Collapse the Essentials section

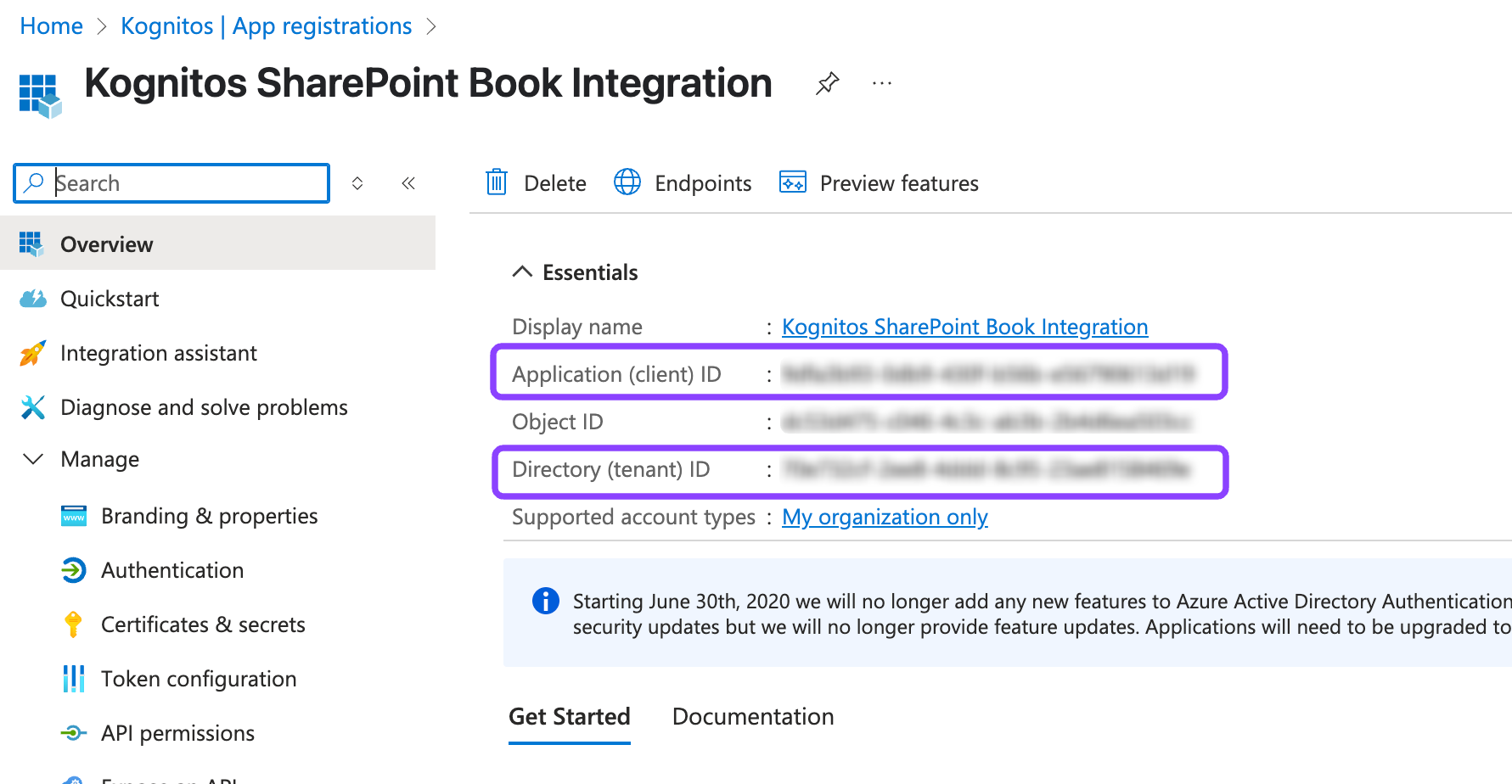[522, 272]
